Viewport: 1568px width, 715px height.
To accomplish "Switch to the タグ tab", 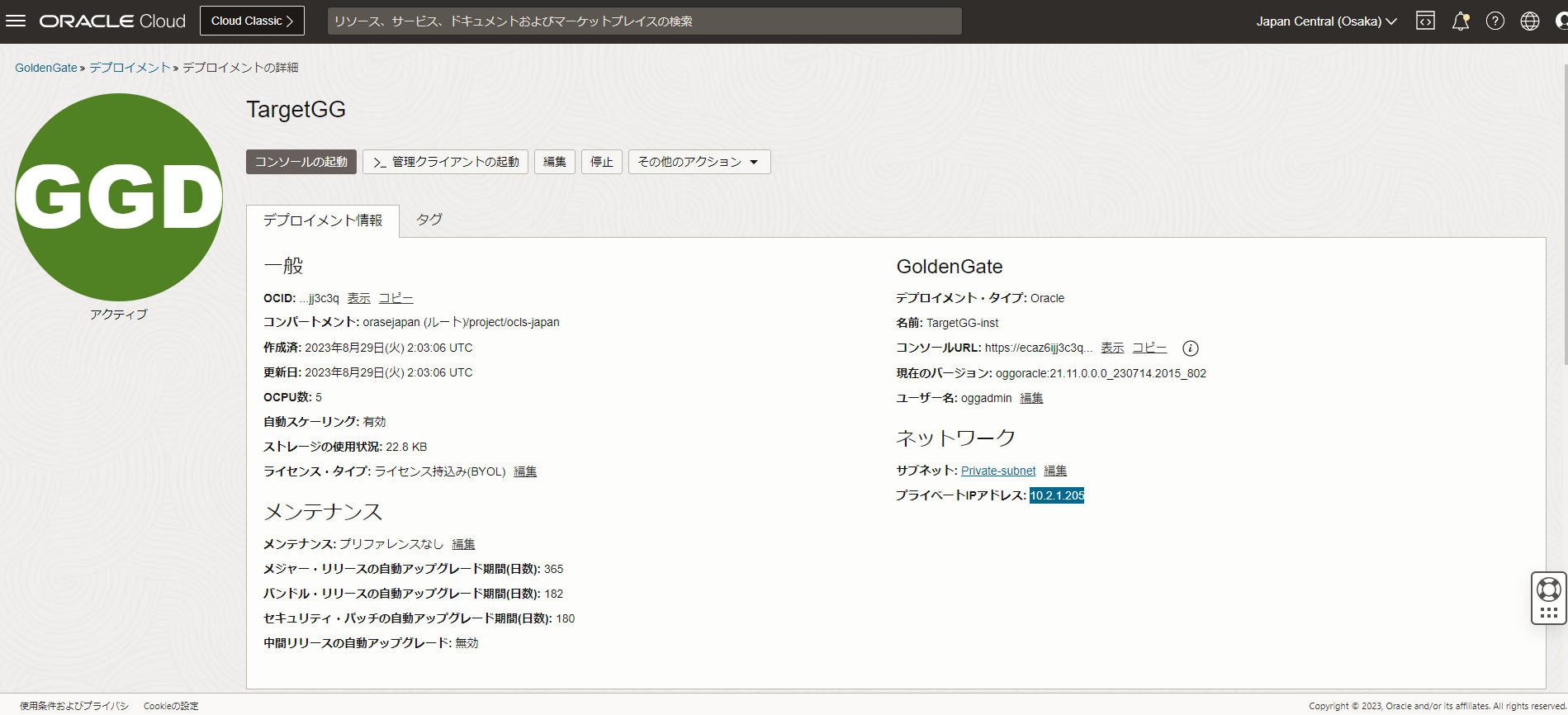I will (x=429, y=220).
